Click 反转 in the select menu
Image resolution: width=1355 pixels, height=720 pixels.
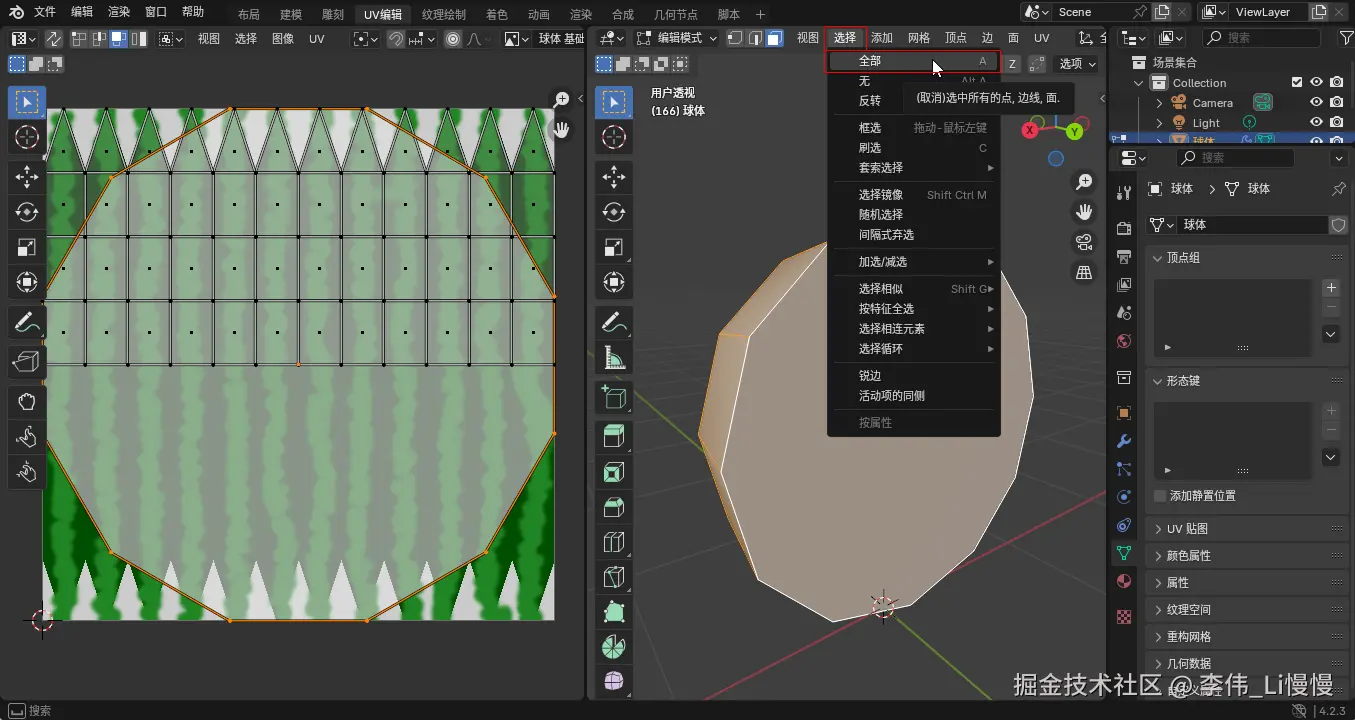(870, 101)
